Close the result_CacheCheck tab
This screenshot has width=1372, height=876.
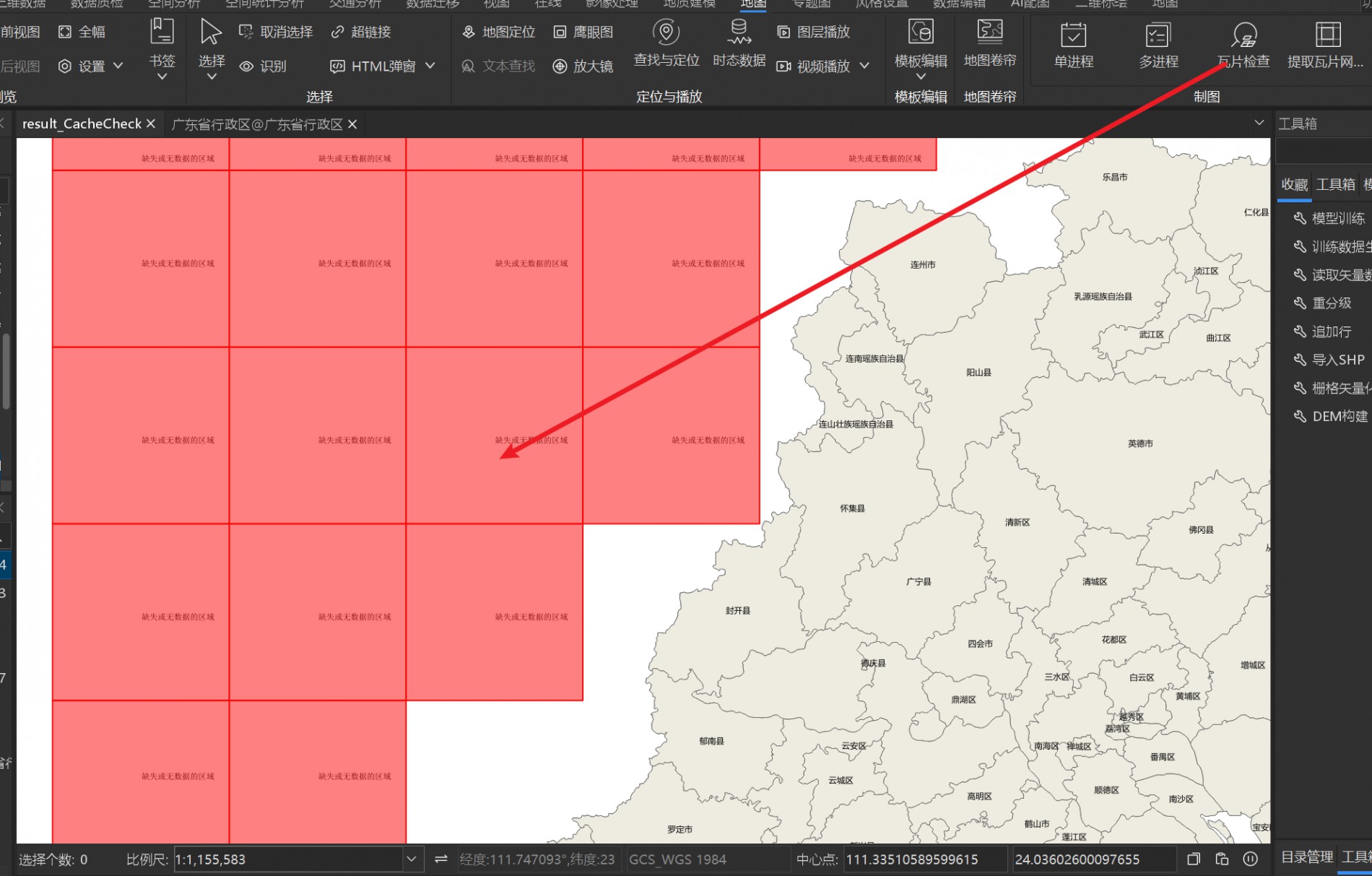(x=151, y=124)
